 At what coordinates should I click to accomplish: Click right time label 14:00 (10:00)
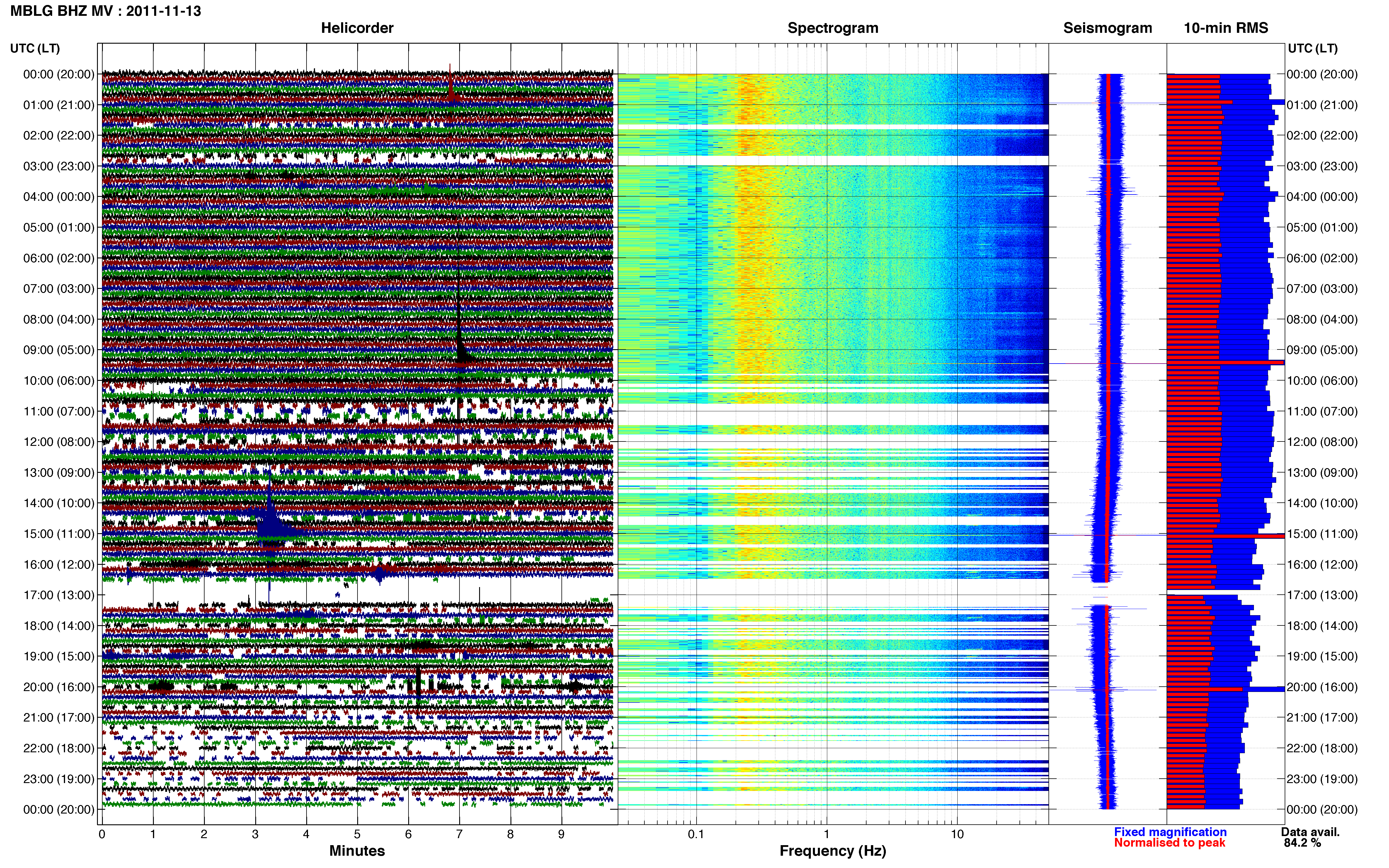pos(1322,504)
